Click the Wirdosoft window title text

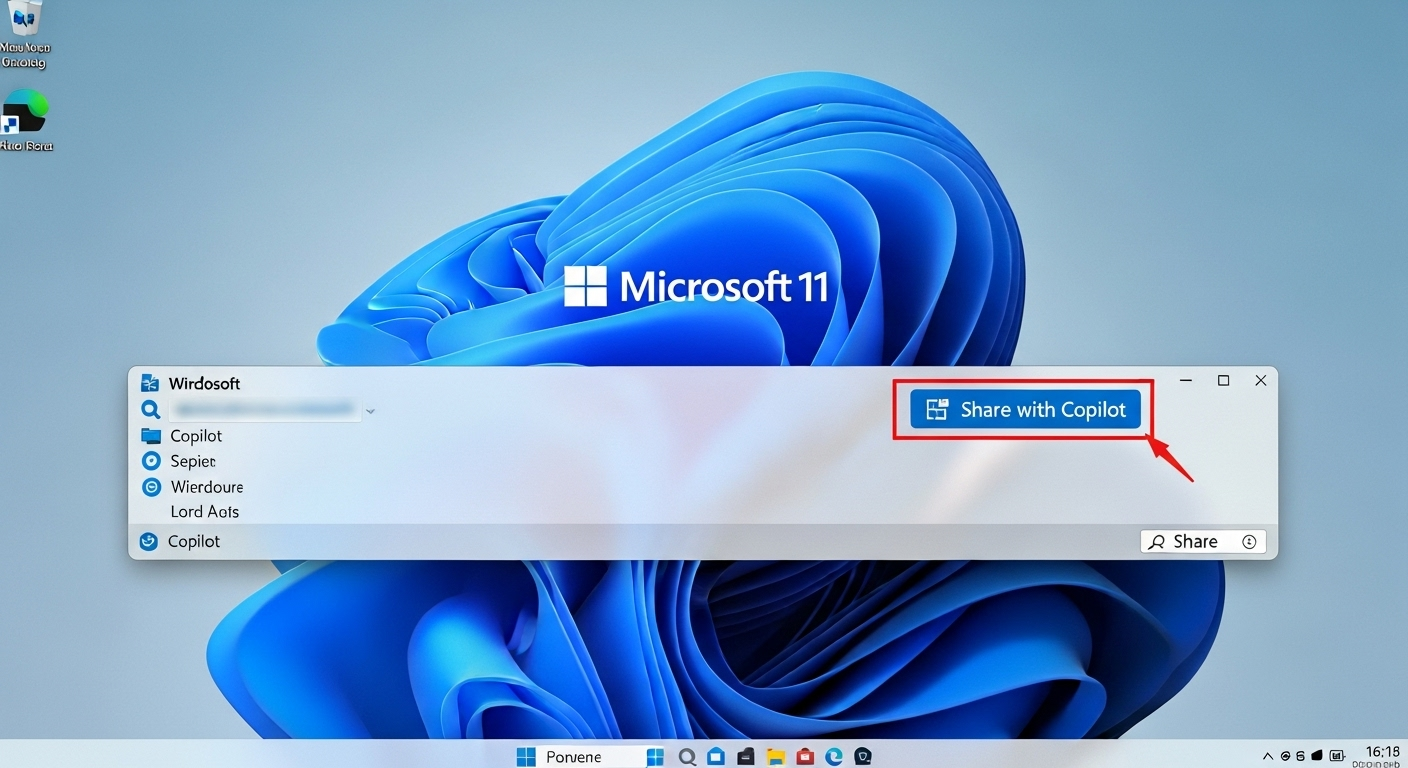point(204,383)
